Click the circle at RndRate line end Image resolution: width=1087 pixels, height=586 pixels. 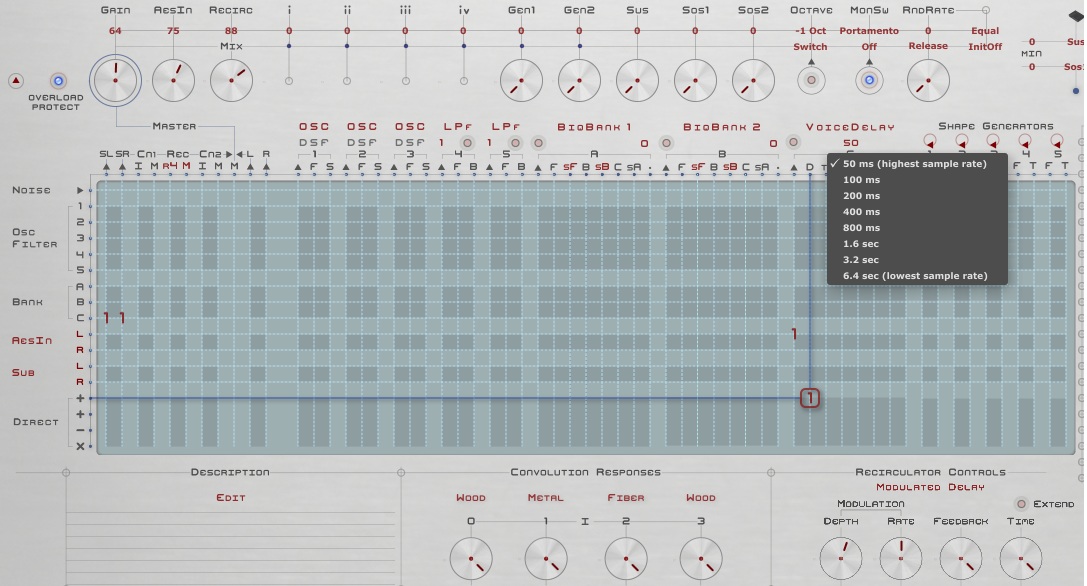pyautogui.click(x=986, y=10)
